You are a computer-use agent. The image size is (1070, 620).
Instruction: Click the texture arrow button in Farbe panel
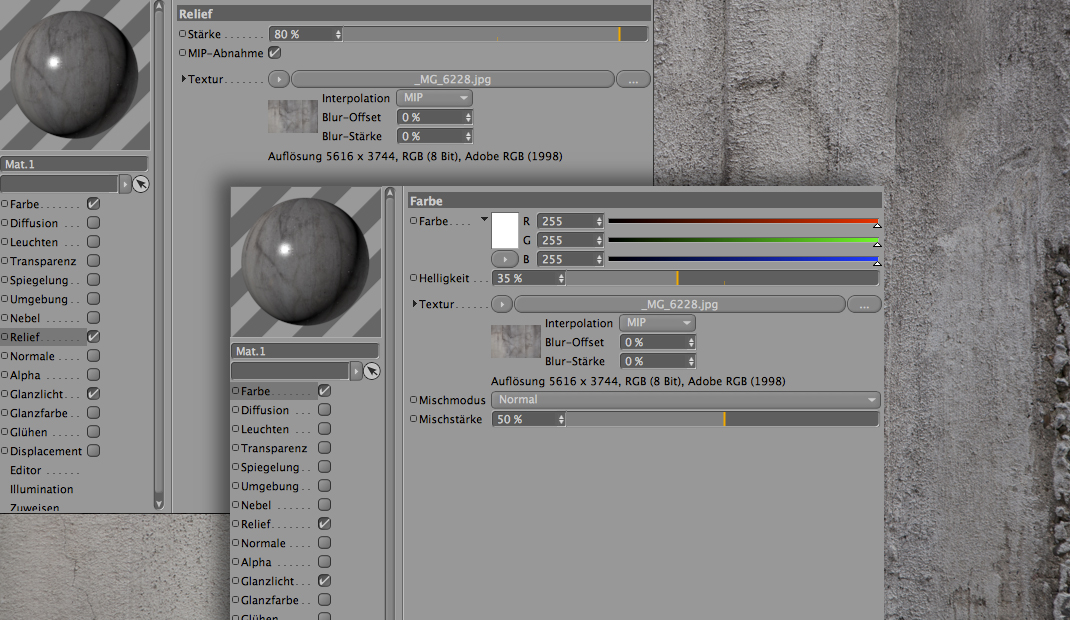pyautogui.click(x=502, y=304)
